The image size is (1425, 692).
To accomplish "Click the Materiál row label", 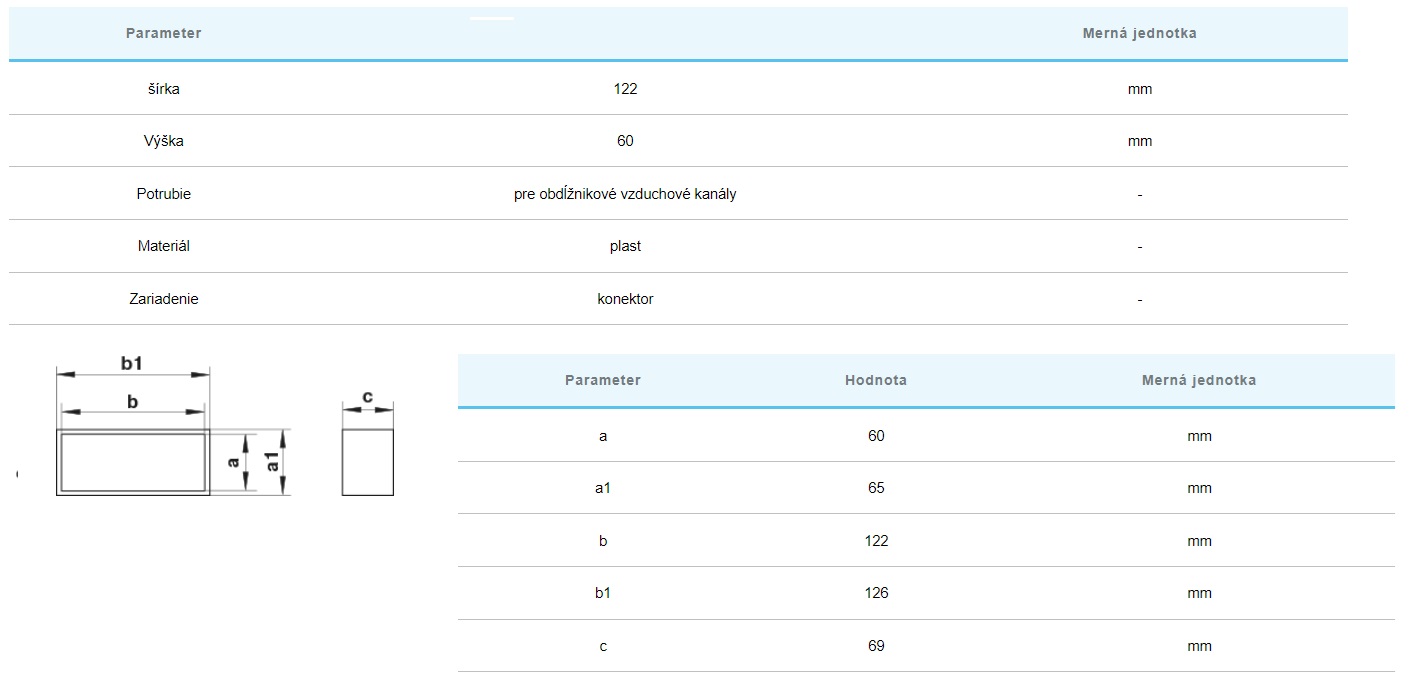I will (x=163, y=246).
